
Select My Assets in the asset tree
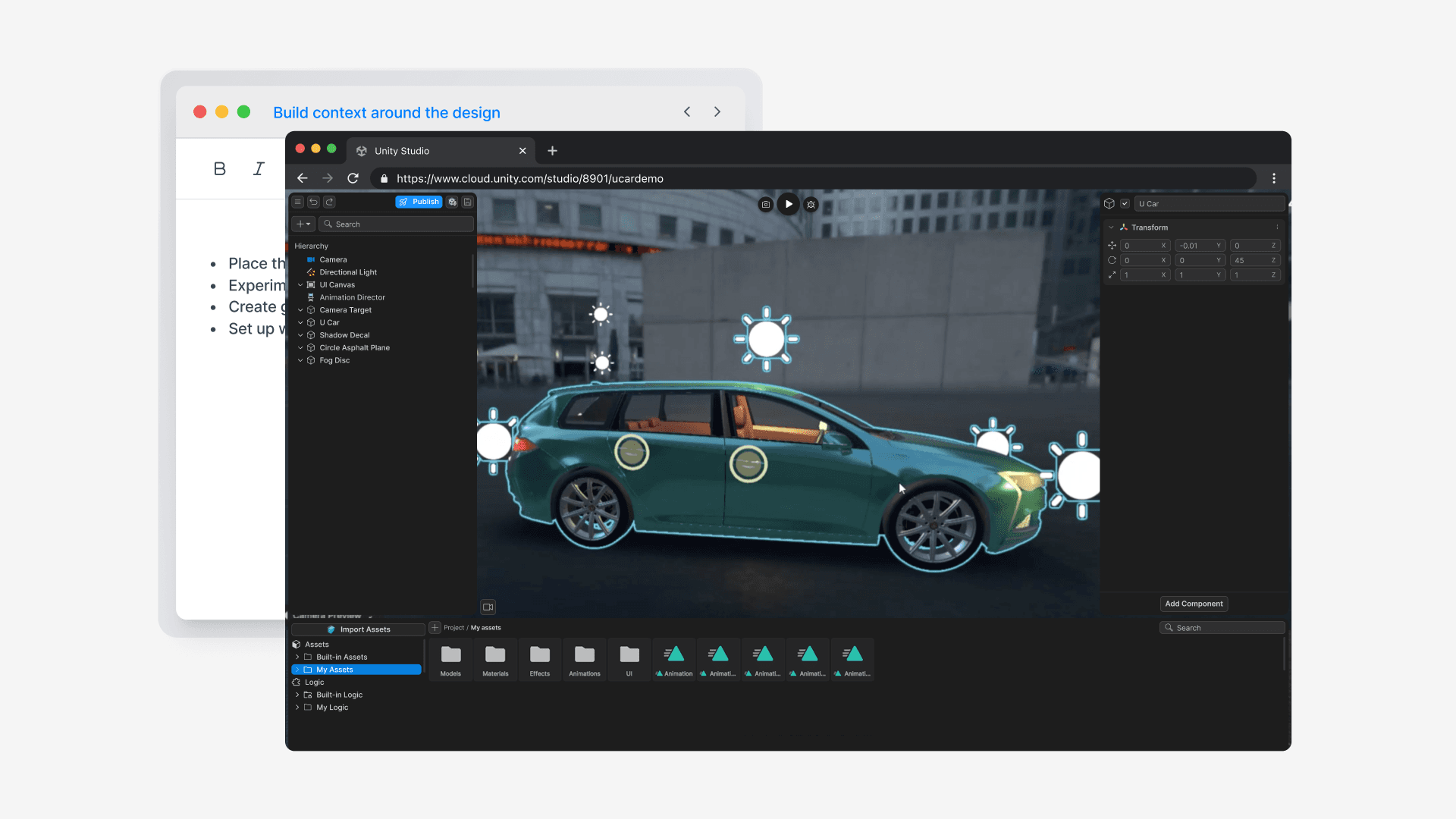356,670
